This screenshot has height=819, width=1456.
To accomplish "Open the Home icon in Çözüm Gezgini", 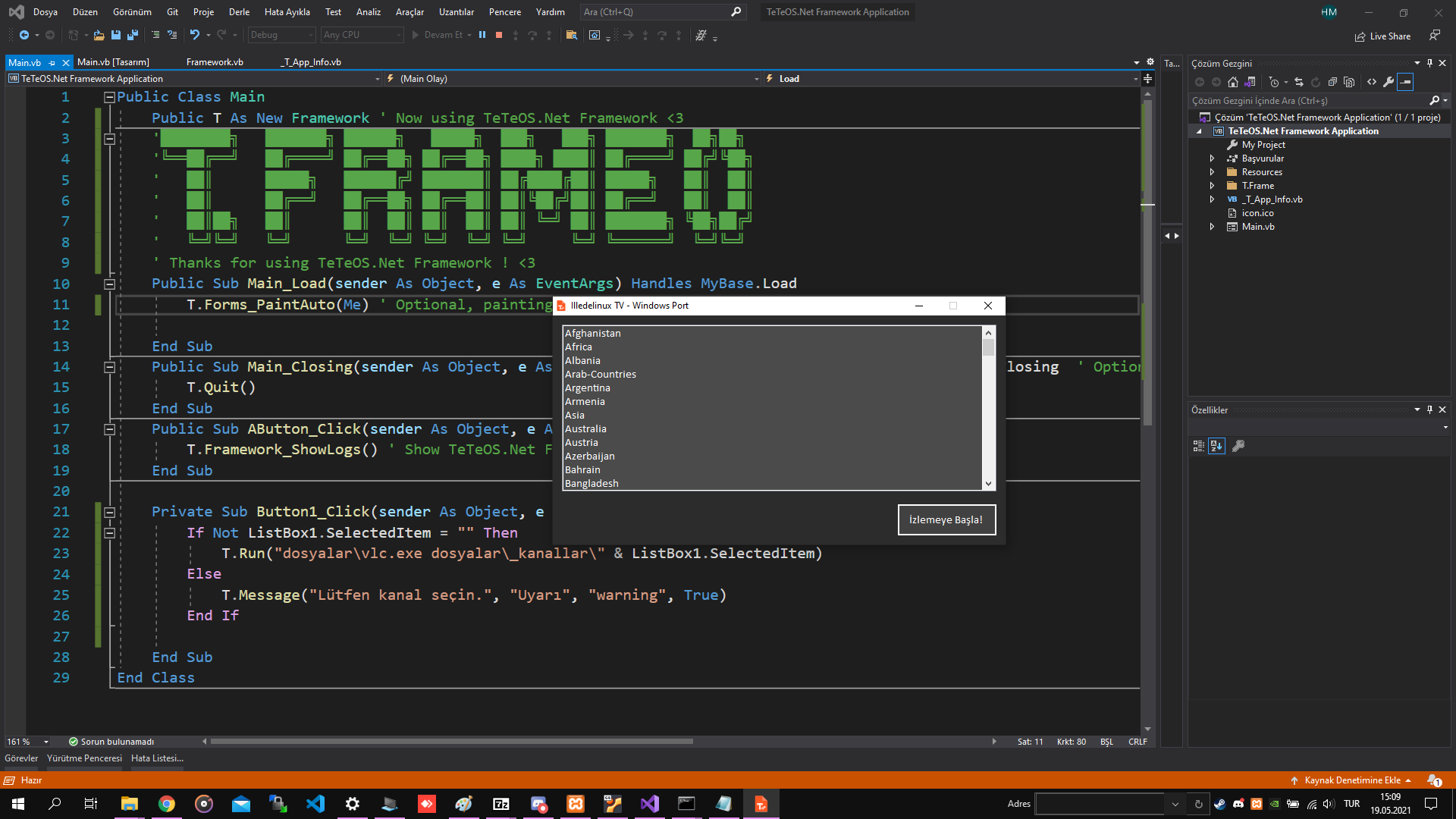I will pyautogui.click(x=1233, y=82).
